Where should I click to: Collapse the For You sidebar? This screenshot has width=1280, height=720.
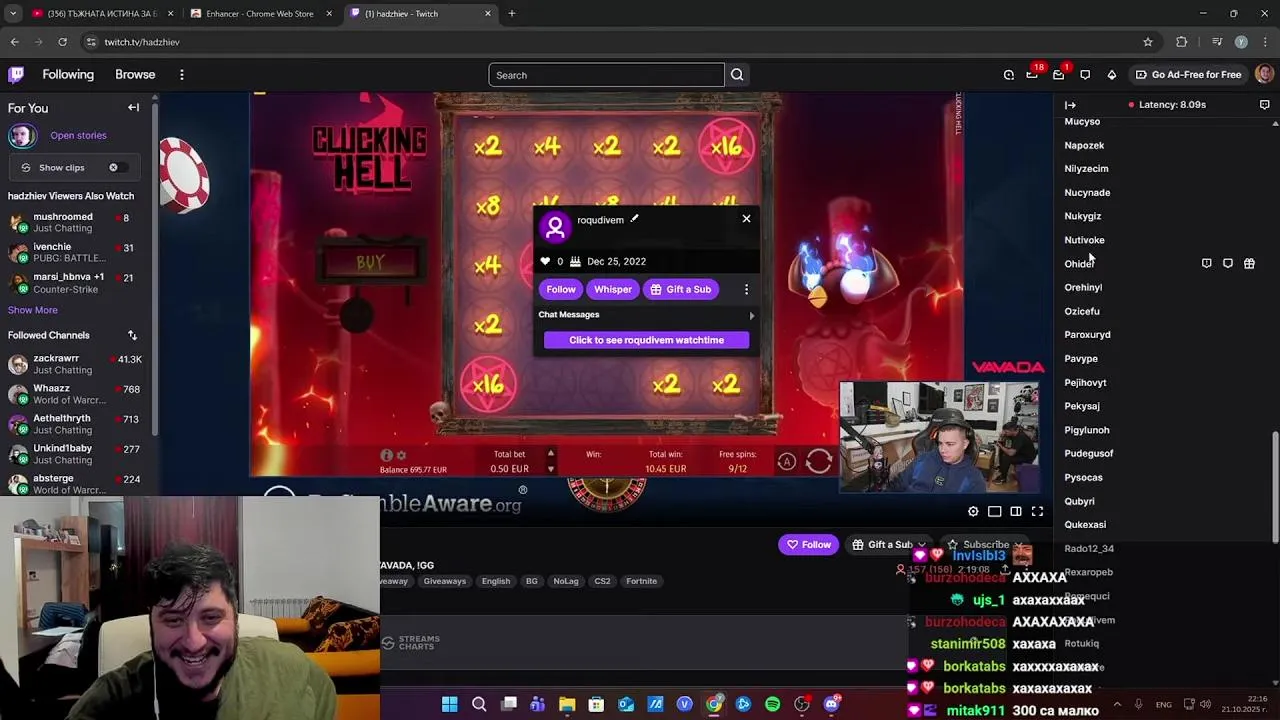coord(133,107)
